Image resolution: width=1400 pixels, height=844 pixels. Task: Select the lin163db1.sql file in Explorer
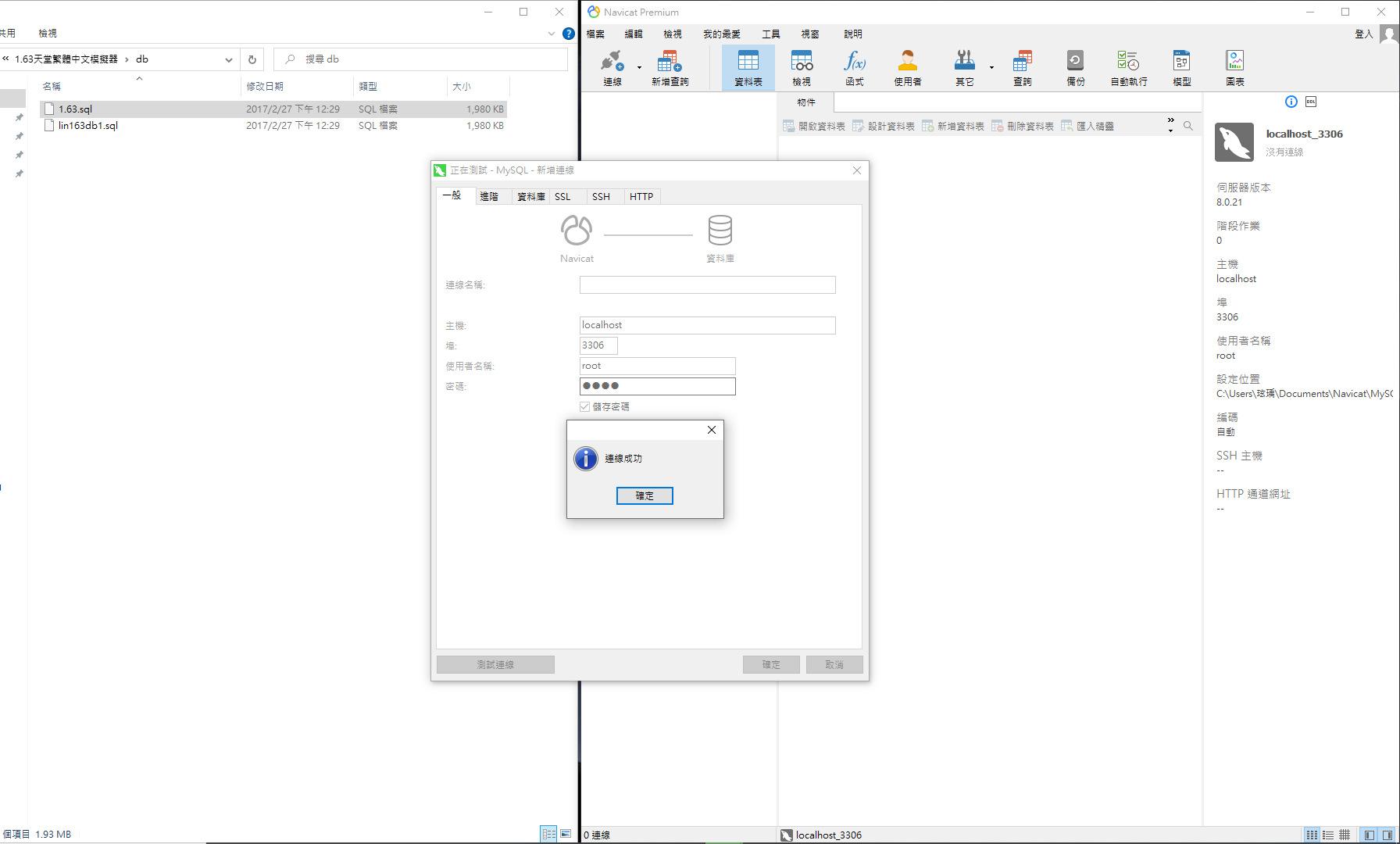(273, 126)
